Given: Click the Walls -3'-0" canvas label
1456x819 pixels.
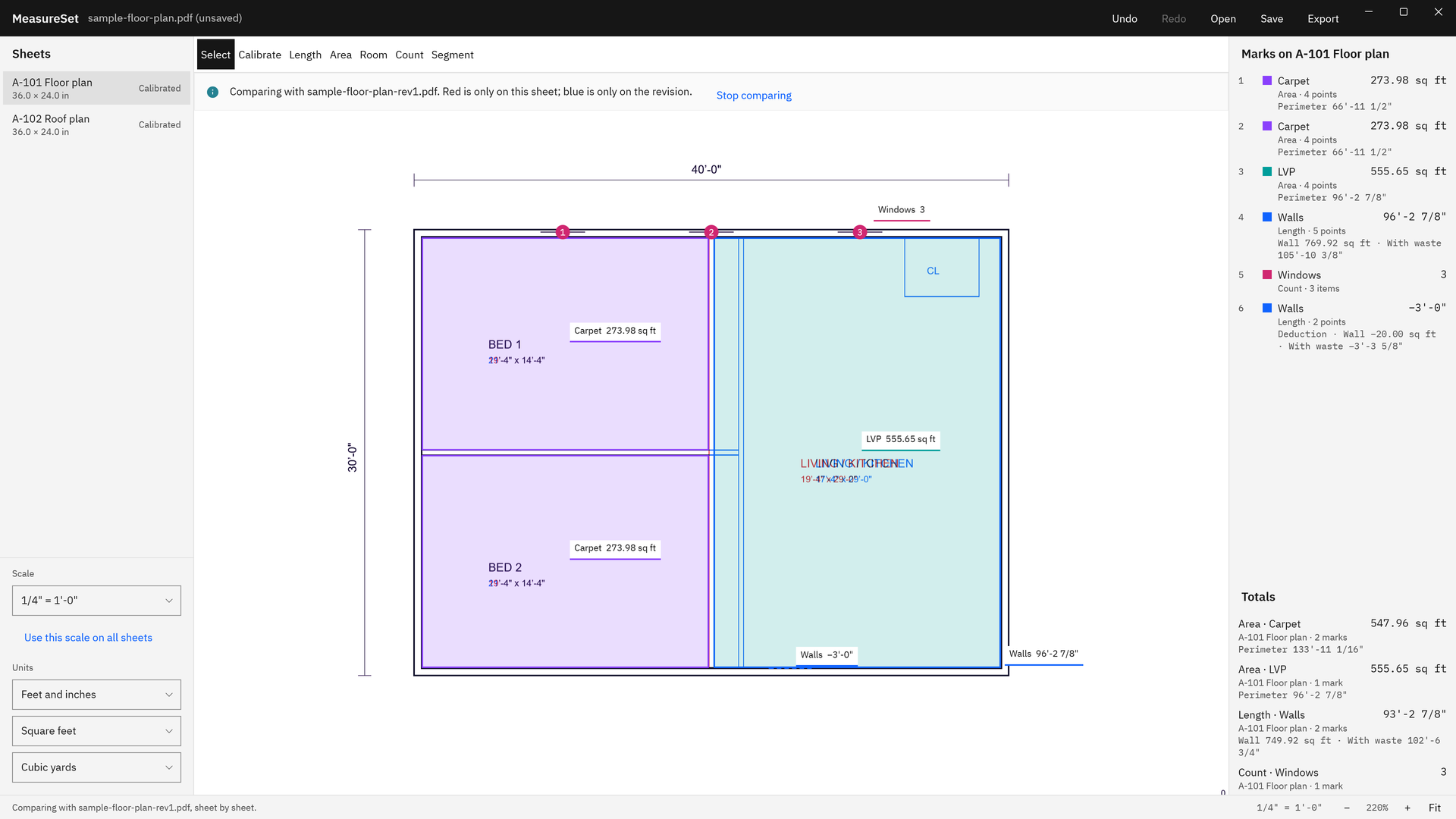Looking at the screenshot, I should pyautogui.click(x=827, y=655).
